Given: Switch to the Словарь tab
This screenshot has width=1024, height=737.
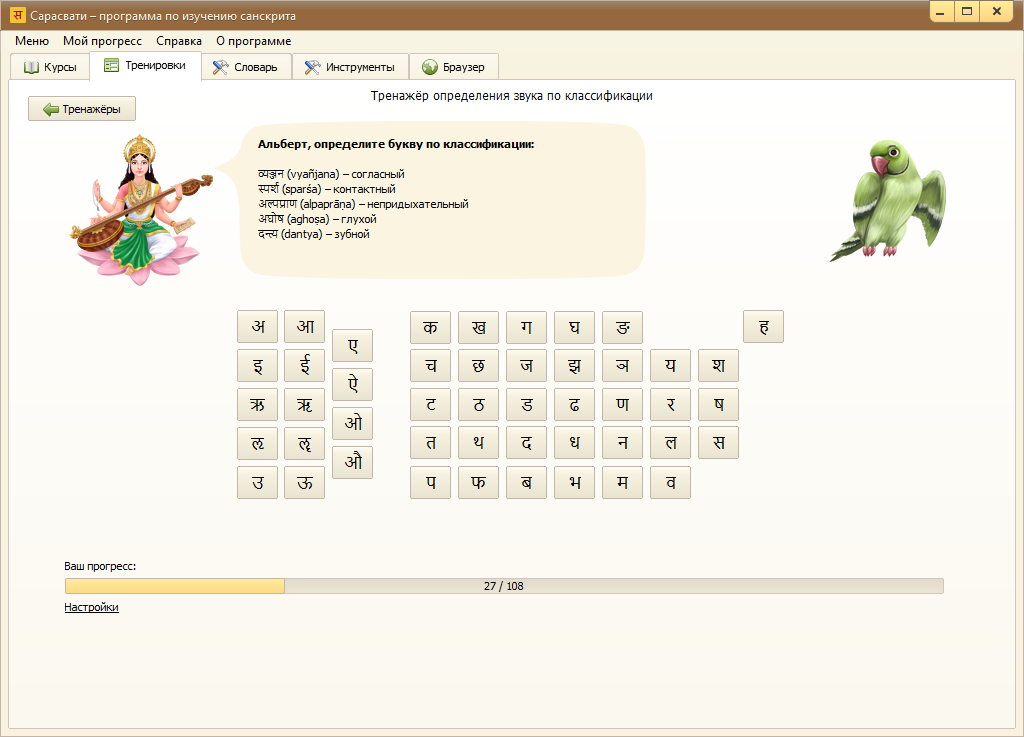Looking at the screenshot, I should point(246,67).
